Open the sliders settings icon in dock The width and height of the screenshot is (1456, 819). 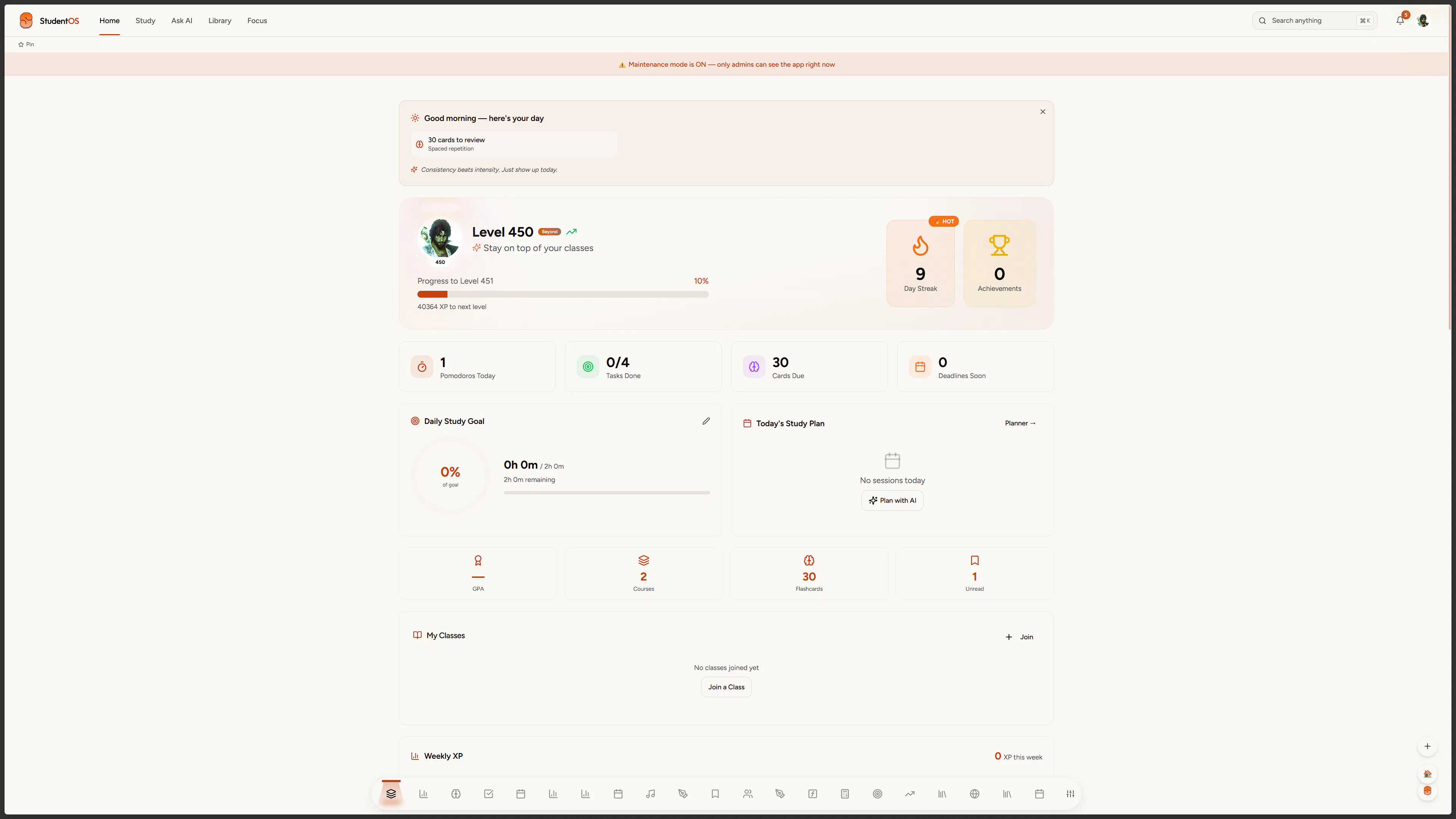(1070, 794)
